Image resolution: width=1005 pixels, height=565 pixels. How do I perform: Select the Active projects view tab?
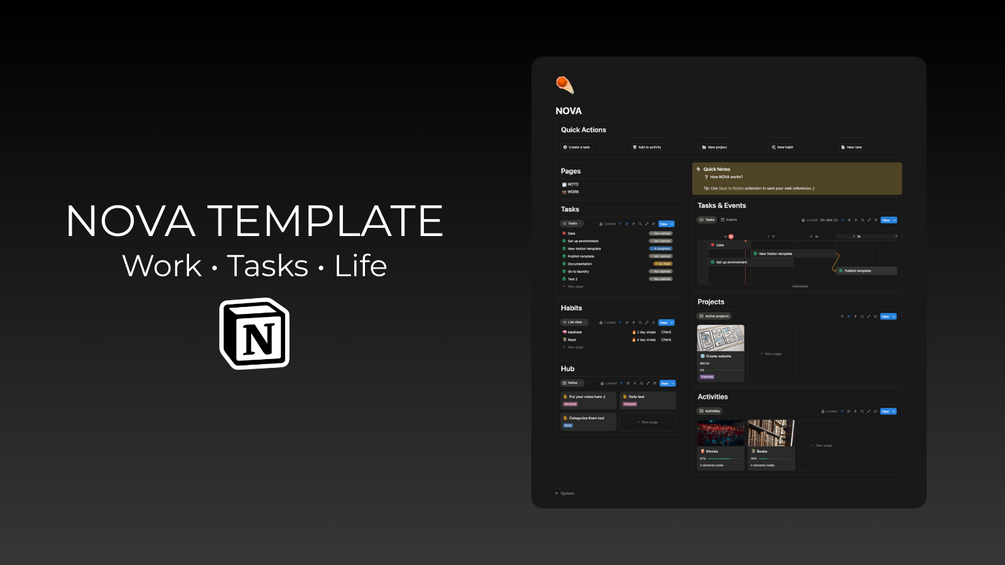(714, 316)
